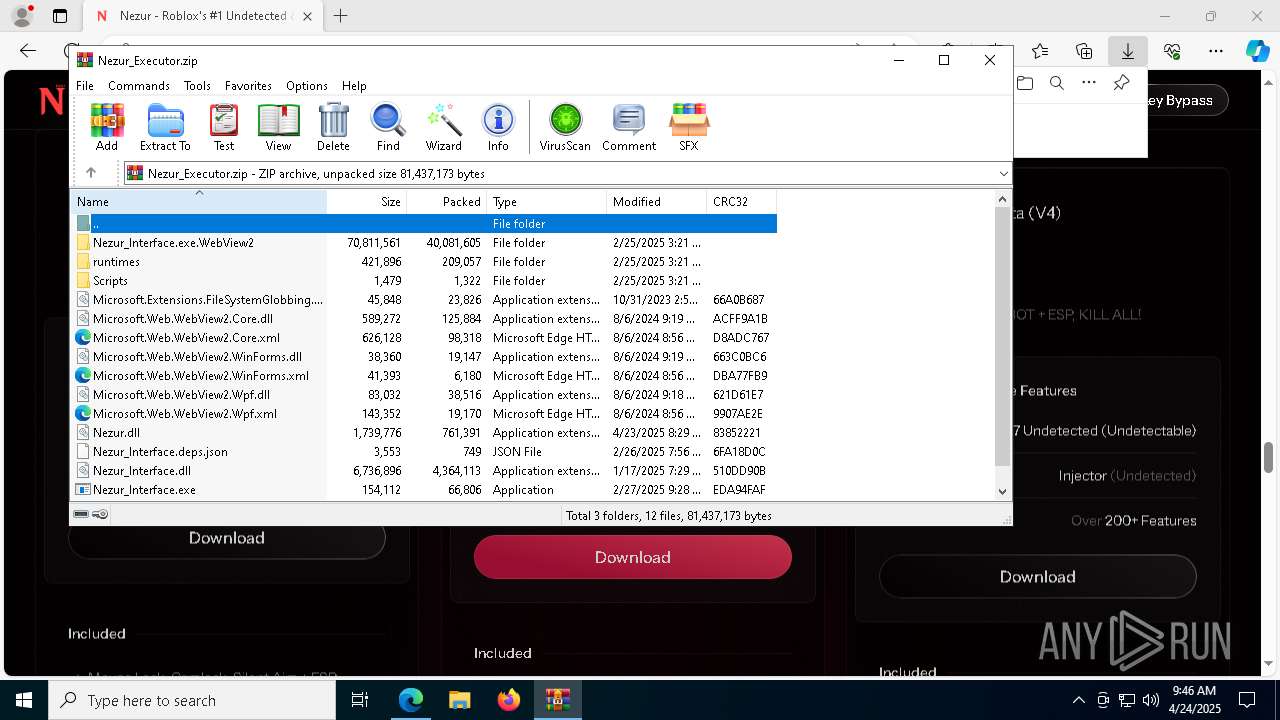
Task: Open the volume icon in the system tray
Action: [x=1150, y=700]
